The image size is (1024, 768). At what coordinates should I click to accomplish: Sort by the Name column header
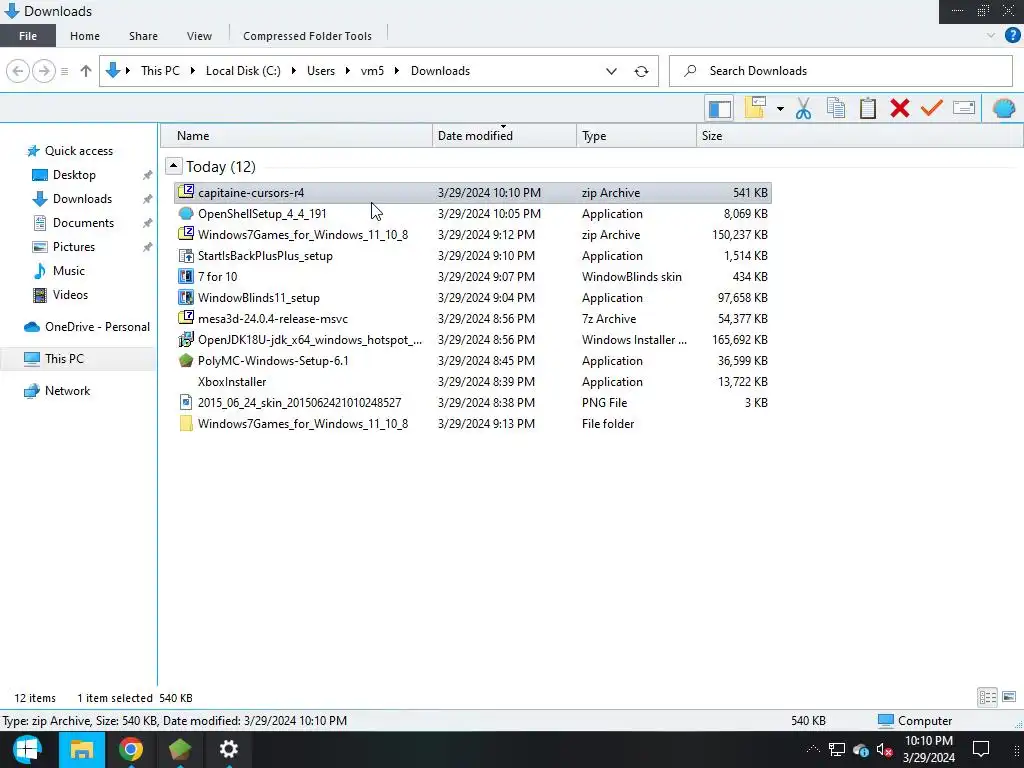coord(296,136)
